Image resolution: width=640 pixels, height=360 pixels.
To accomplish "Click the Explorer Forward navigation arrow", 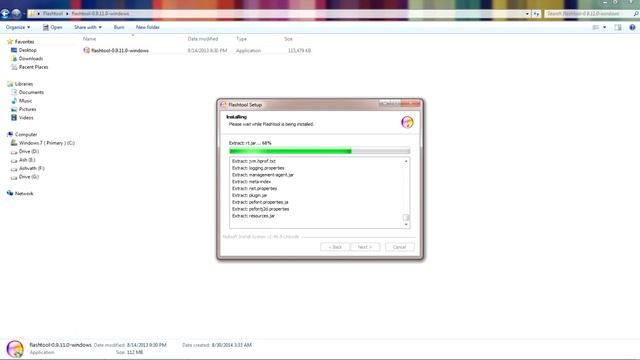I will coord(16,13).
